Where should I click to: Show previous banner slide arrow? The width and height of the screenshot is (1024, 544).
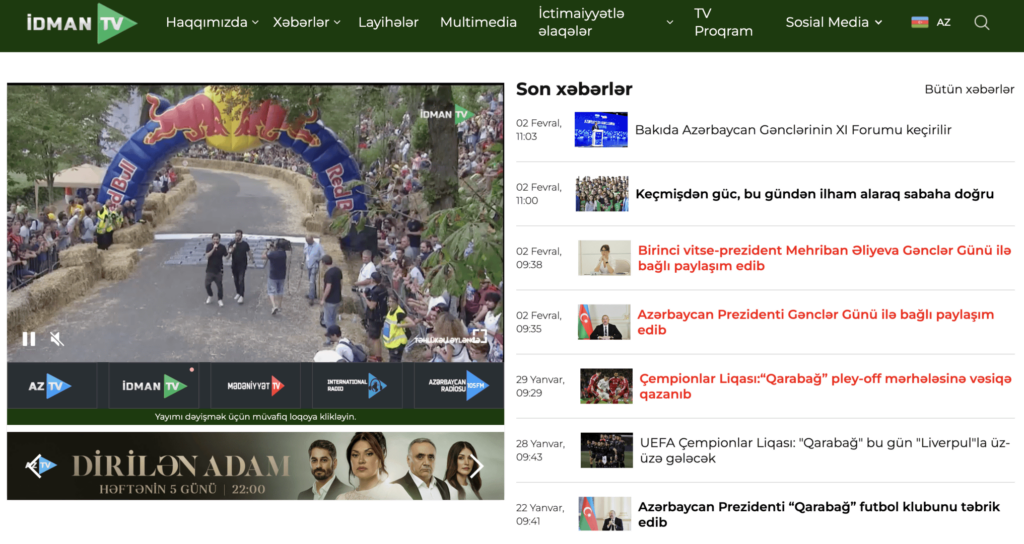(33, 466)
